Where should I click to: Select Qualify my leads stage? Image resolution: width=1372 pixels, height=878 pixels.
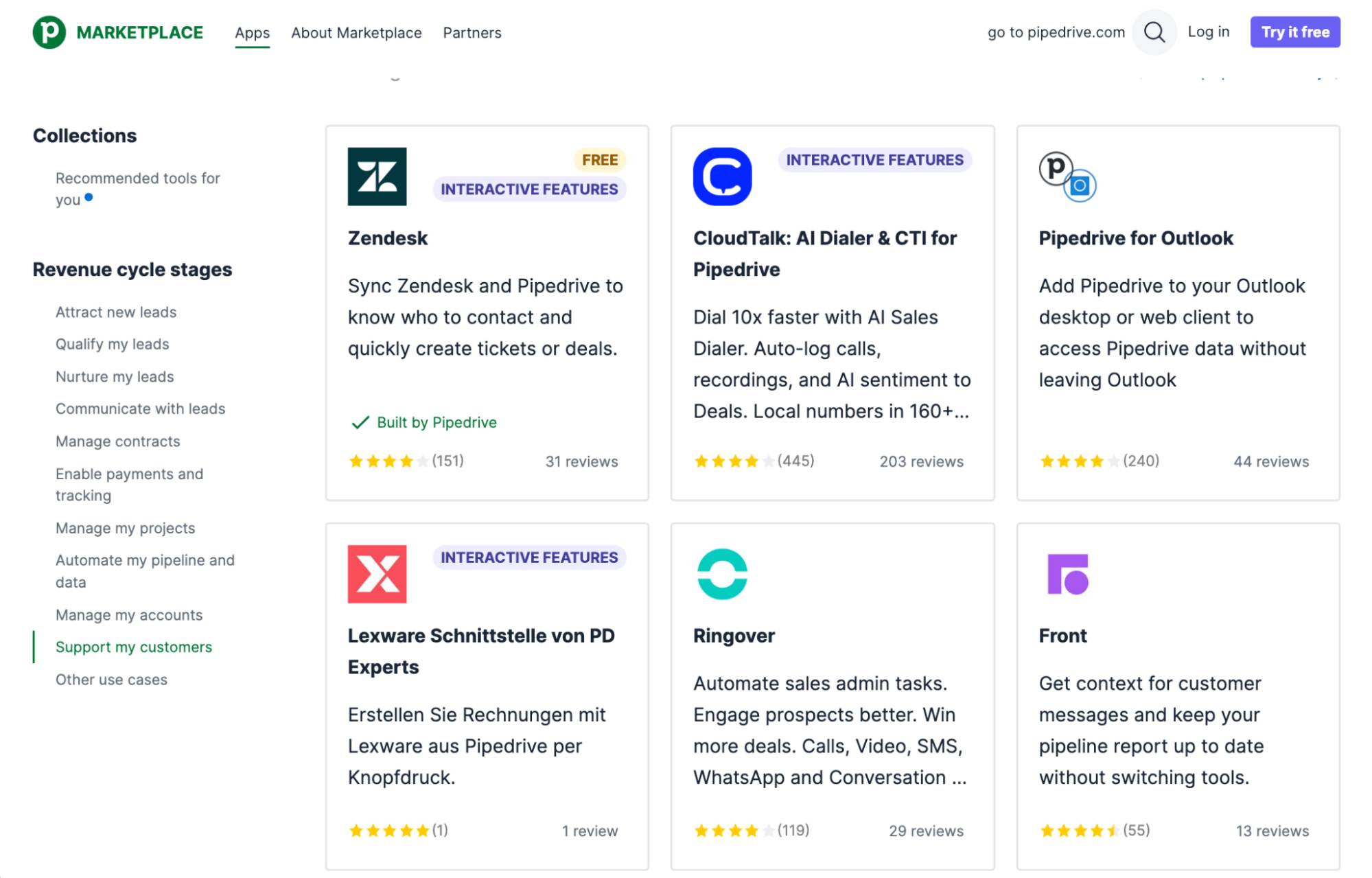click(112, 344)
